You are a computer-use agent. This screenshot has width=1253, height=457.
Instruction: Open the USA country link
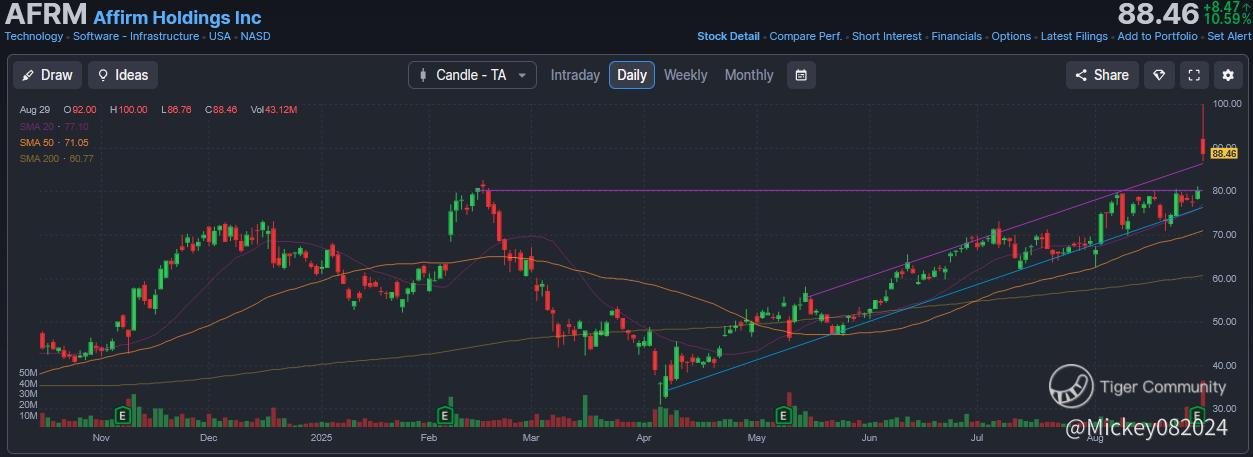point(220,36)
